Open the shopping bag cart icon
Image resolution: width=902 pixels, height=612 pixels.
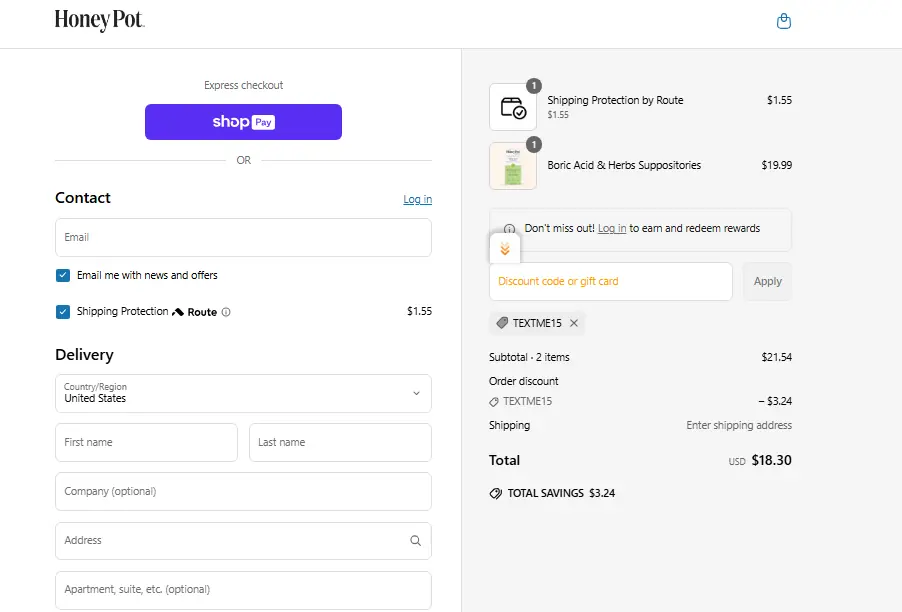783,21
